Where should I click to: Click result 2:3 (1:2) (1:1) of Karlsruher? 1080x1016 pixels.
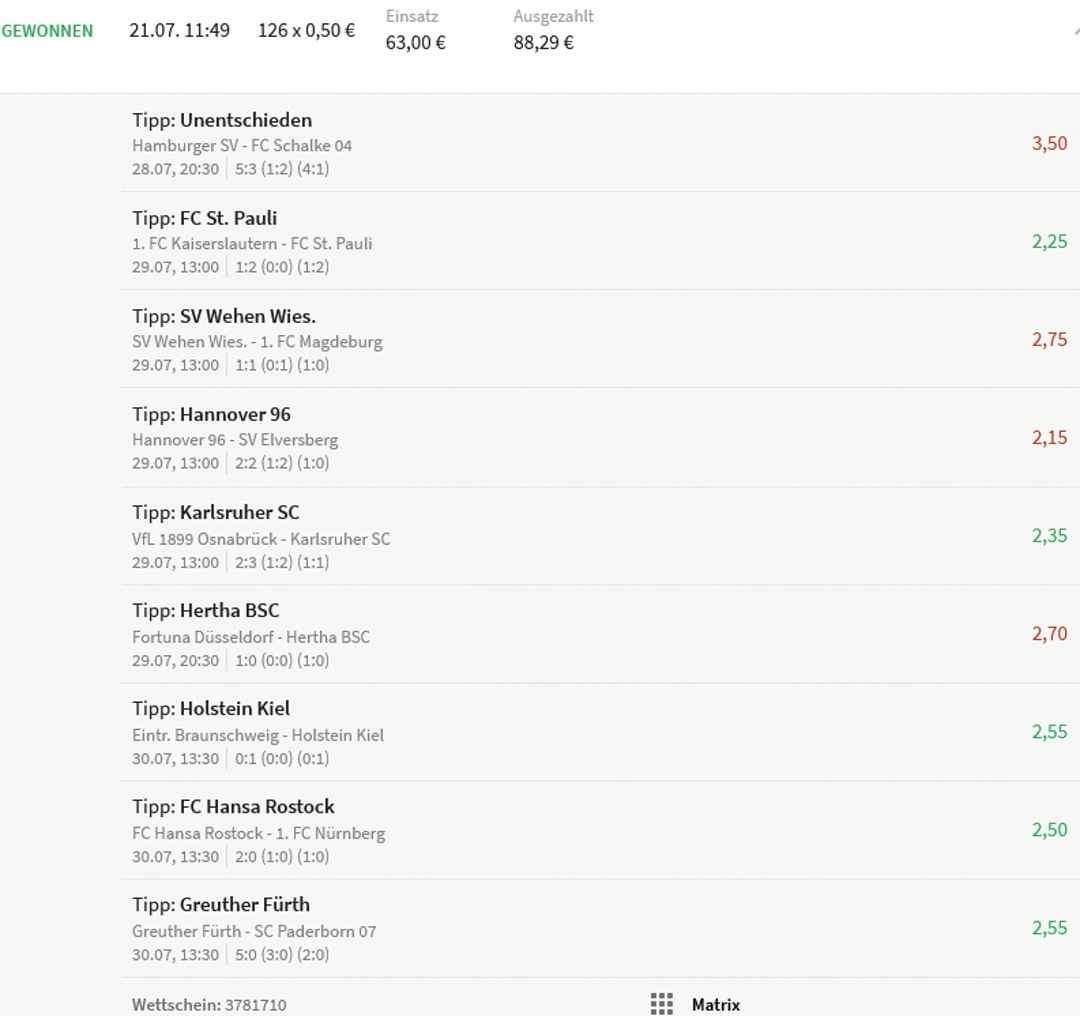(282, 562)
